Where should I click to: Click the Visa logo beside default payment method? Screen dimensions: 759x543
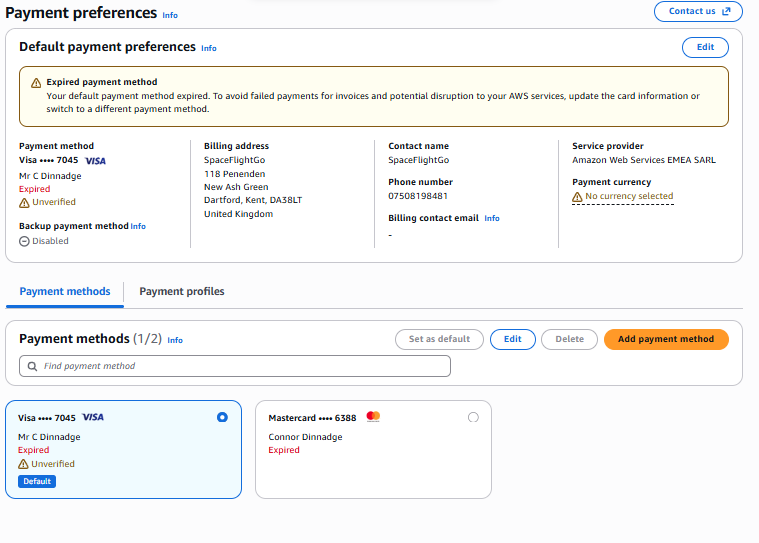95,161
